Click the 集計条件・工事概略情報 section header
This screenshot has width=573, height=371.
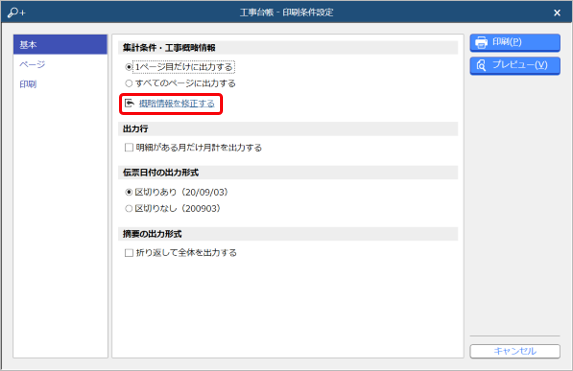coord(288,48)
